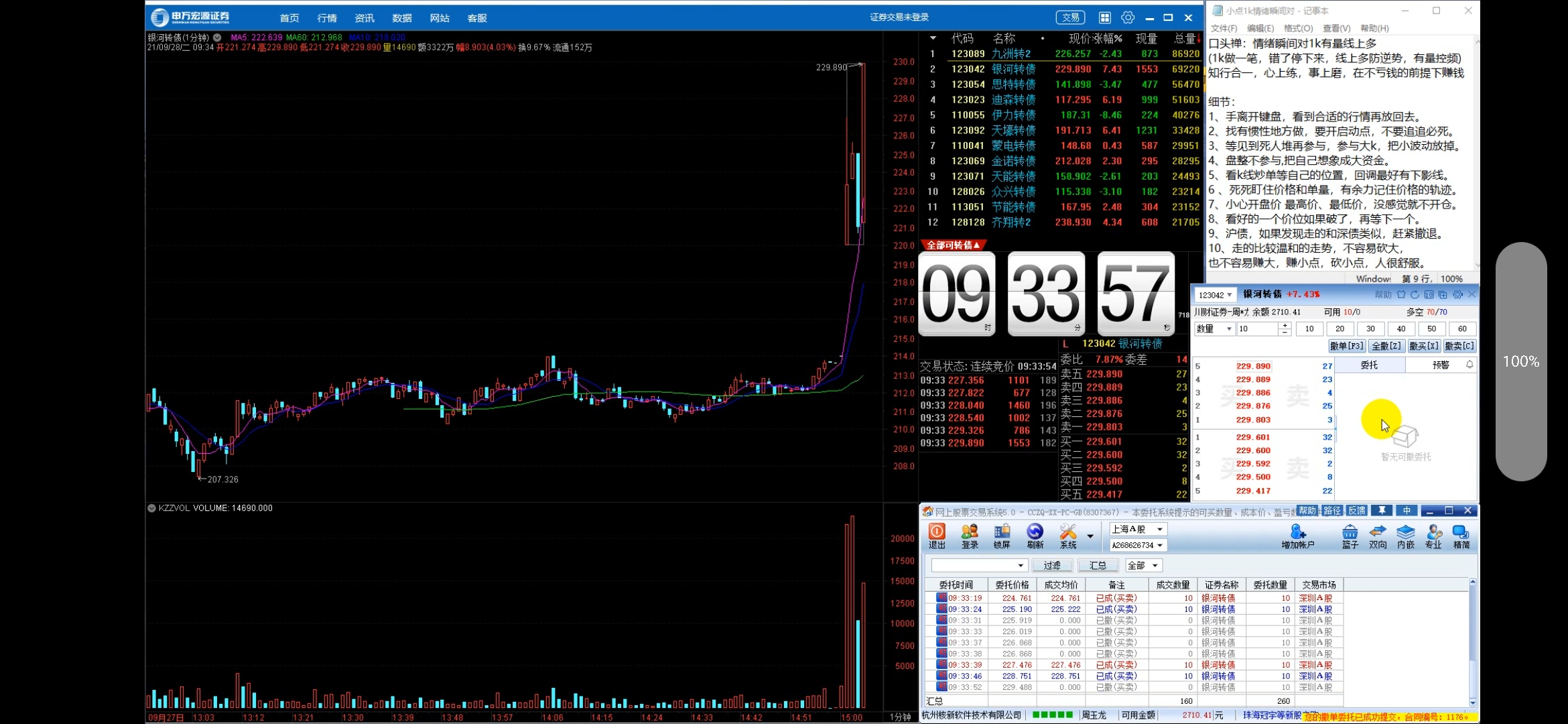The image size is (1568, 724).
Task: Select quick quantity 20 button
Action: tap(1340, 328)
